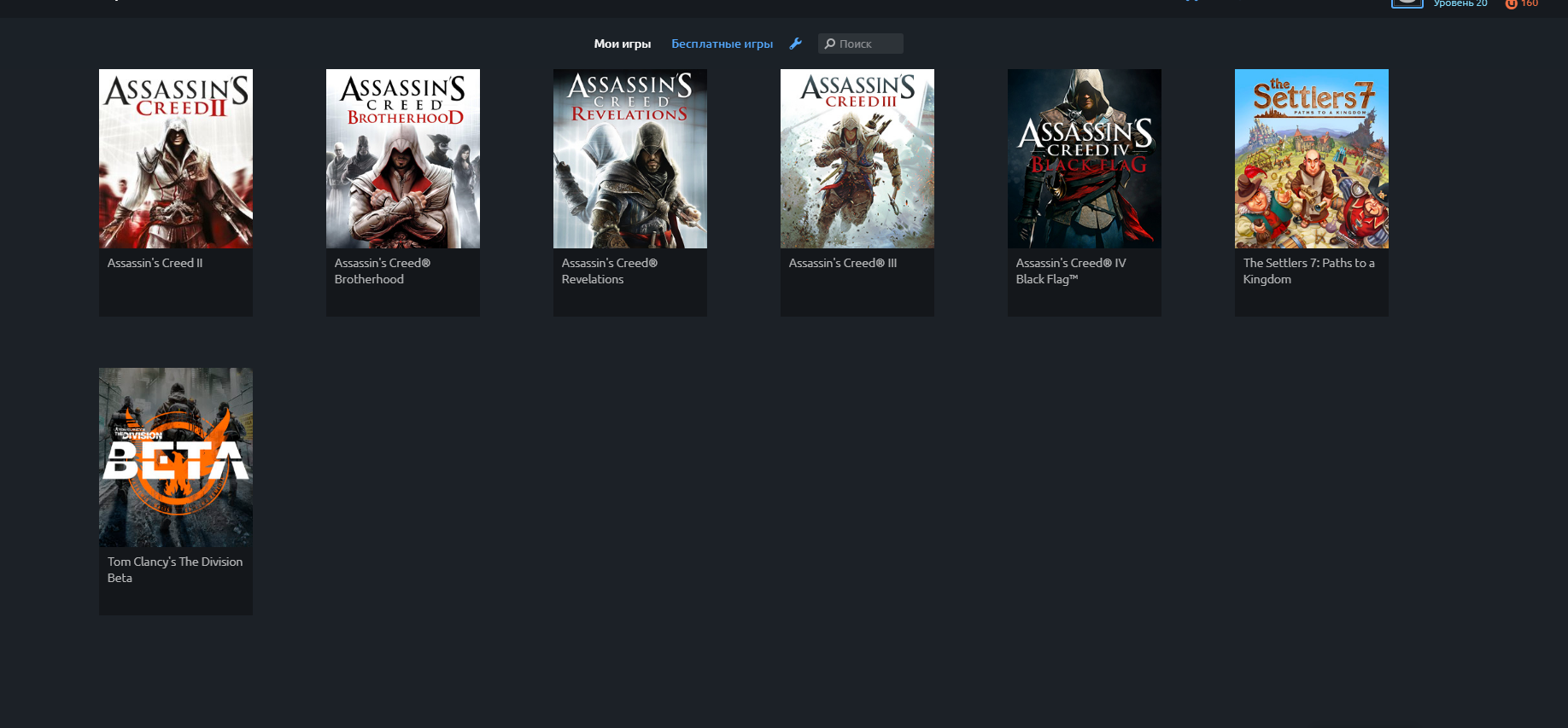This screenshot has height=728, width=1568.
Task: Click the "Assassin's Creed® III" title text
Action: pos(843,263)
